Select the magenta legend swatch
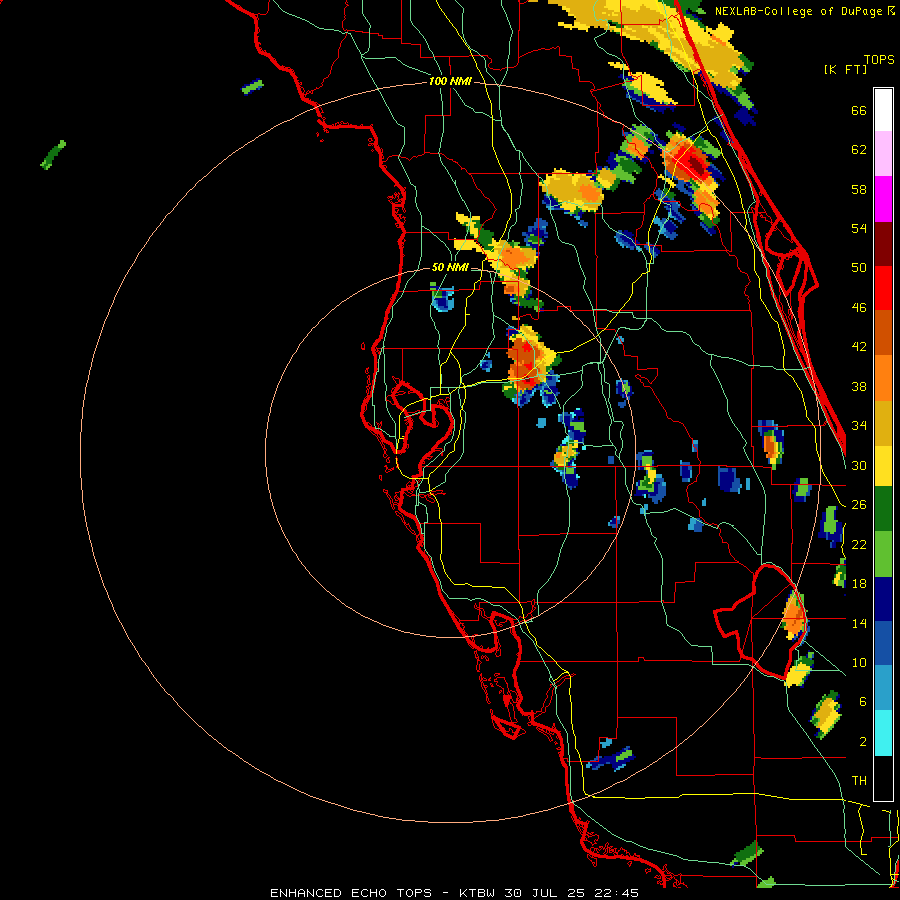The width and height of the screenshot is (900, 900). click(x=883, y=199)
